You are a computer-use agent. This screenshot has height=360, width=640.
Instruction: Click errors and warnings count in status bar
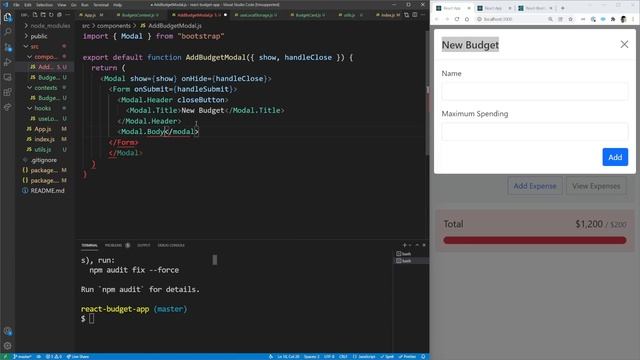(x=53, y=356)
